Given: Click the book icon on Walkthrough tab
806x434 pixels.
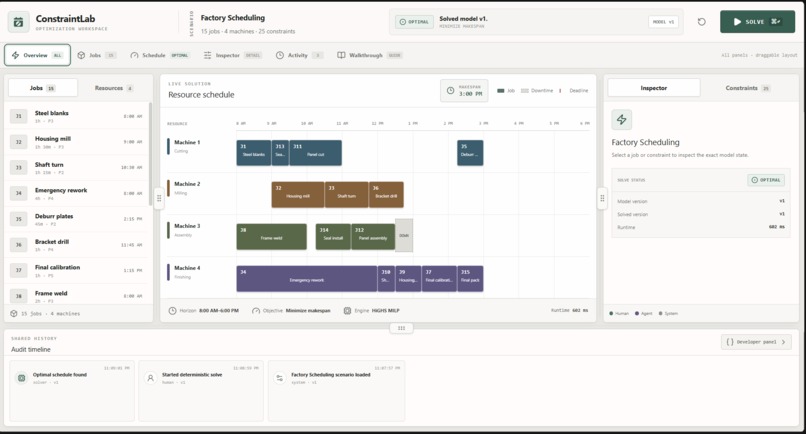Looking at the screenshot, I should (x=341, y=55).
